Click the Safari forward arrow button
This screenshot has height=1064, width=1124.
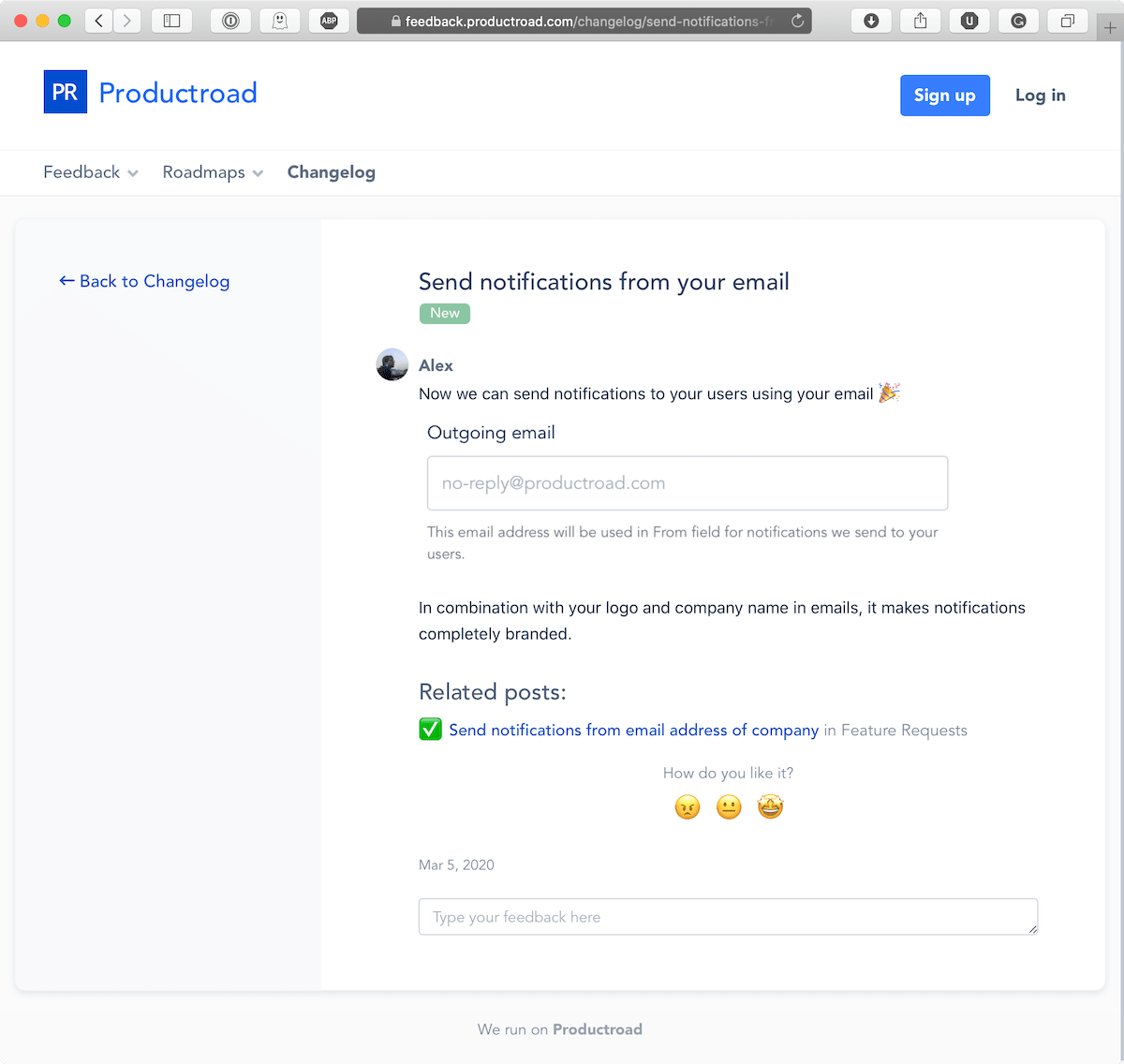tap(127, 21)
